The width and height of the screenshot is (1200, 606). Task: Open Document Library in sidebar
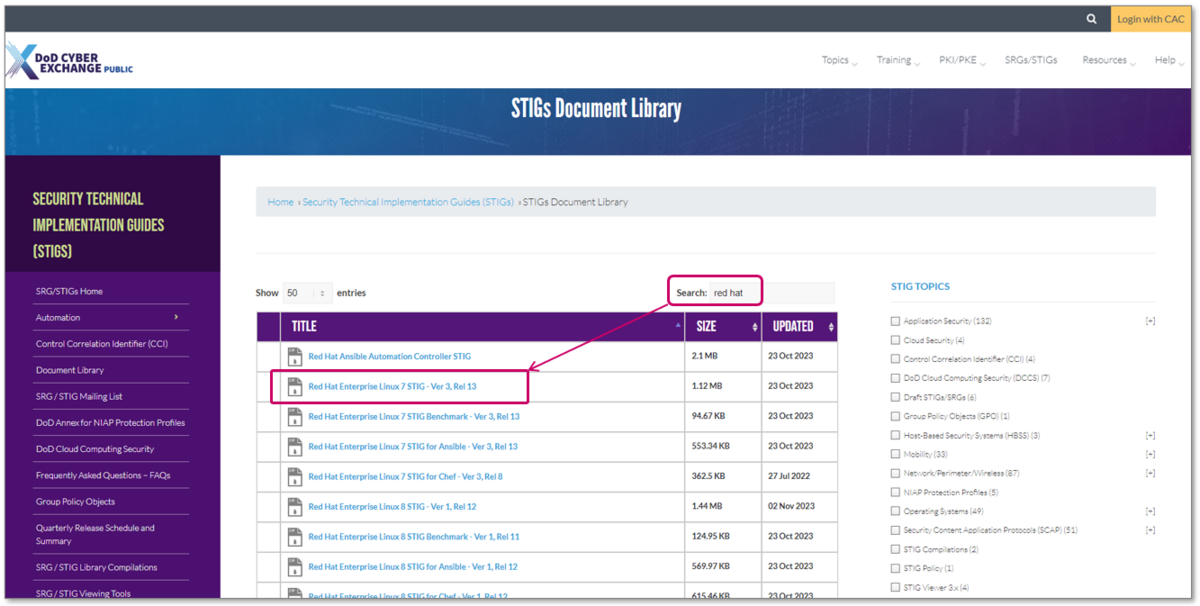(70, 370)
